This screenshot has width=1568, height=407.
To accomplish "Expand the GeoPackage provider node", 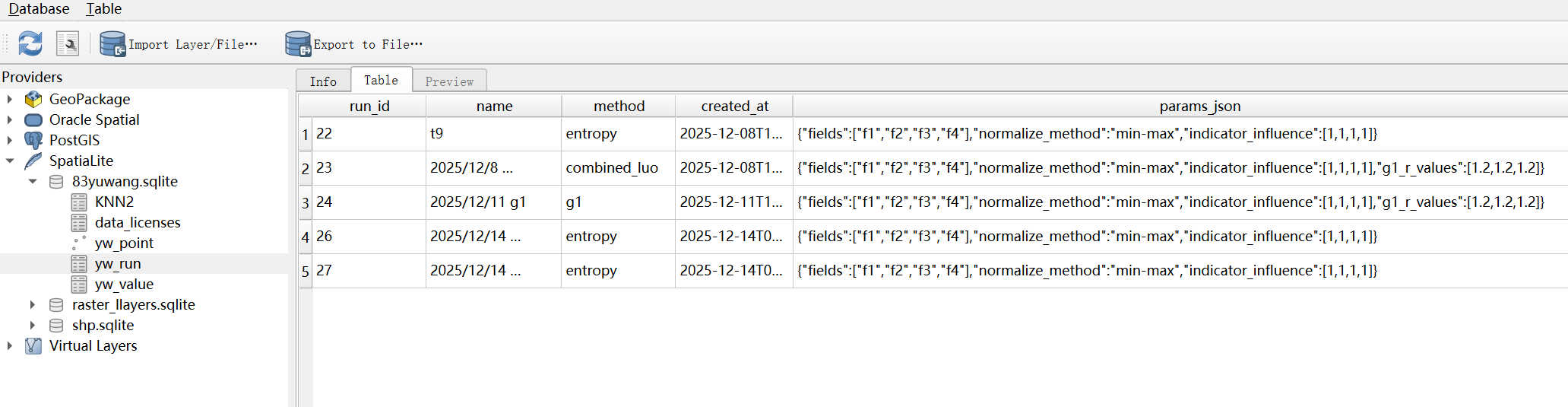I will (x=10, y=99).
